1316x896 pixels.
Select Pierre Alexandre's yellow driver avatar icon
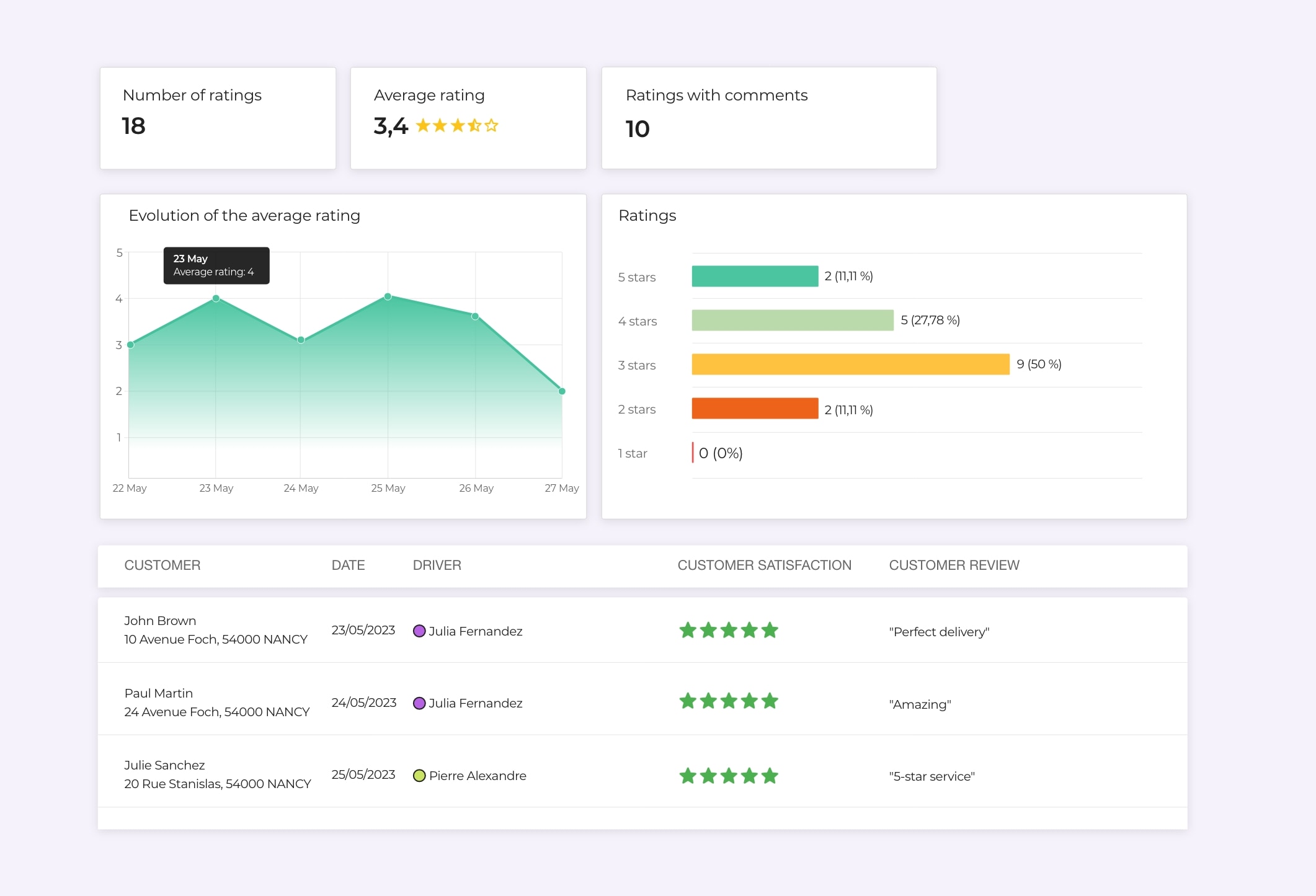[x=420, y=775]
